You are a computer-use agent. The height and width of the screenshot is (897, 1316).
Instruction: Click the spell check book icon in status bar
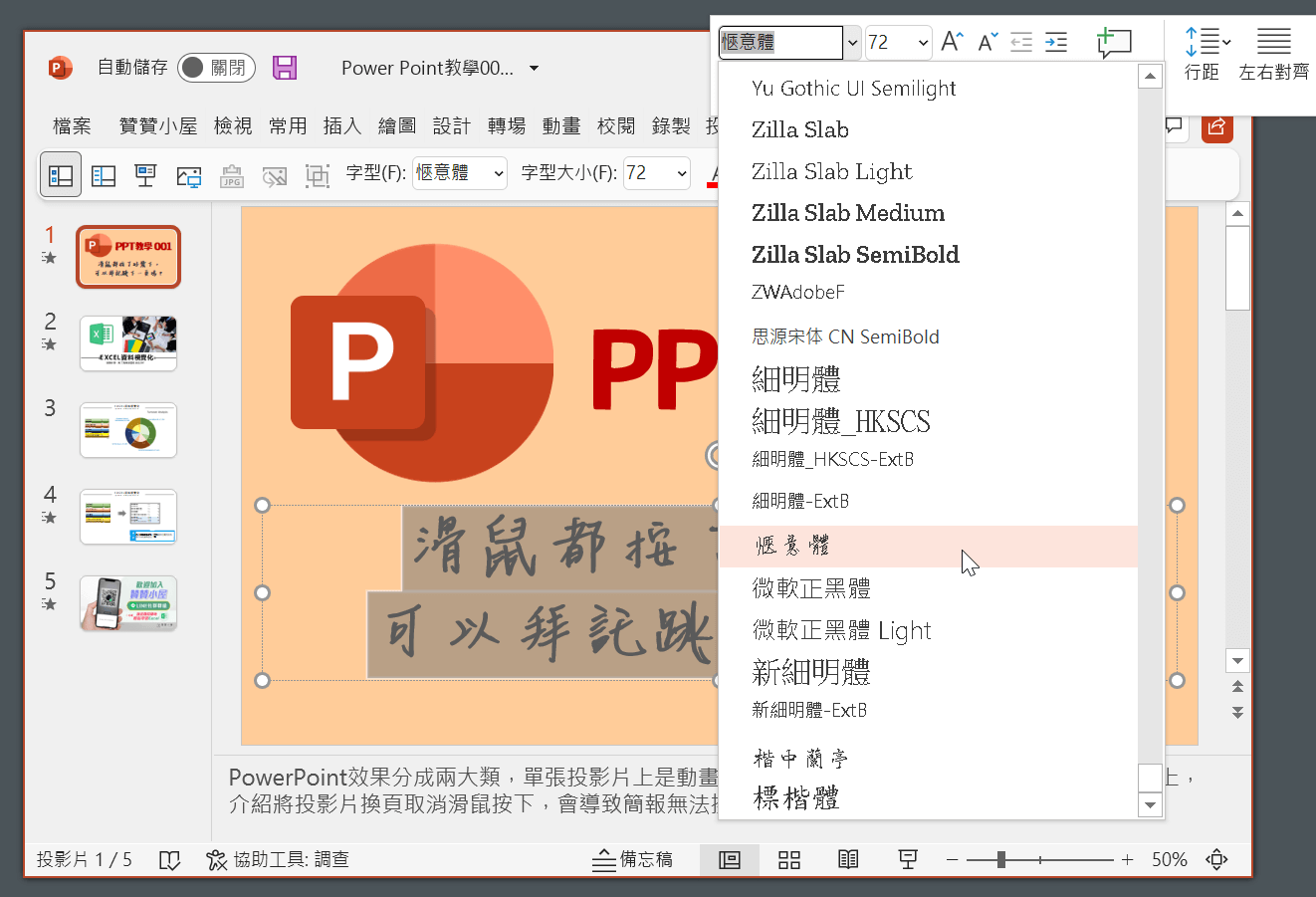click(x=170, y=860)
